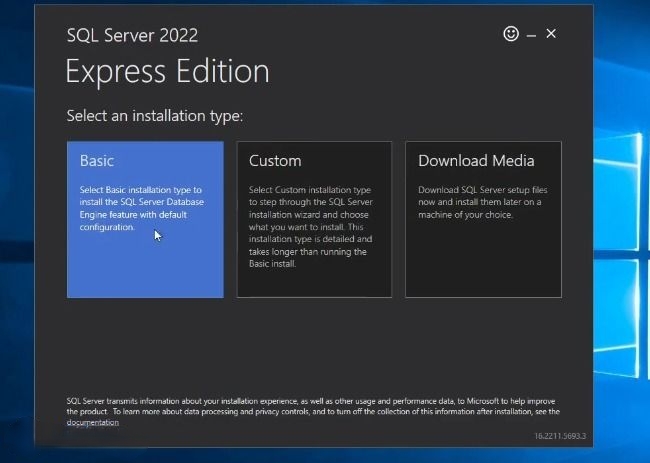650x463 pixels.
Task: Close the SQL Server installer window
Action: (x=551, y=34)
